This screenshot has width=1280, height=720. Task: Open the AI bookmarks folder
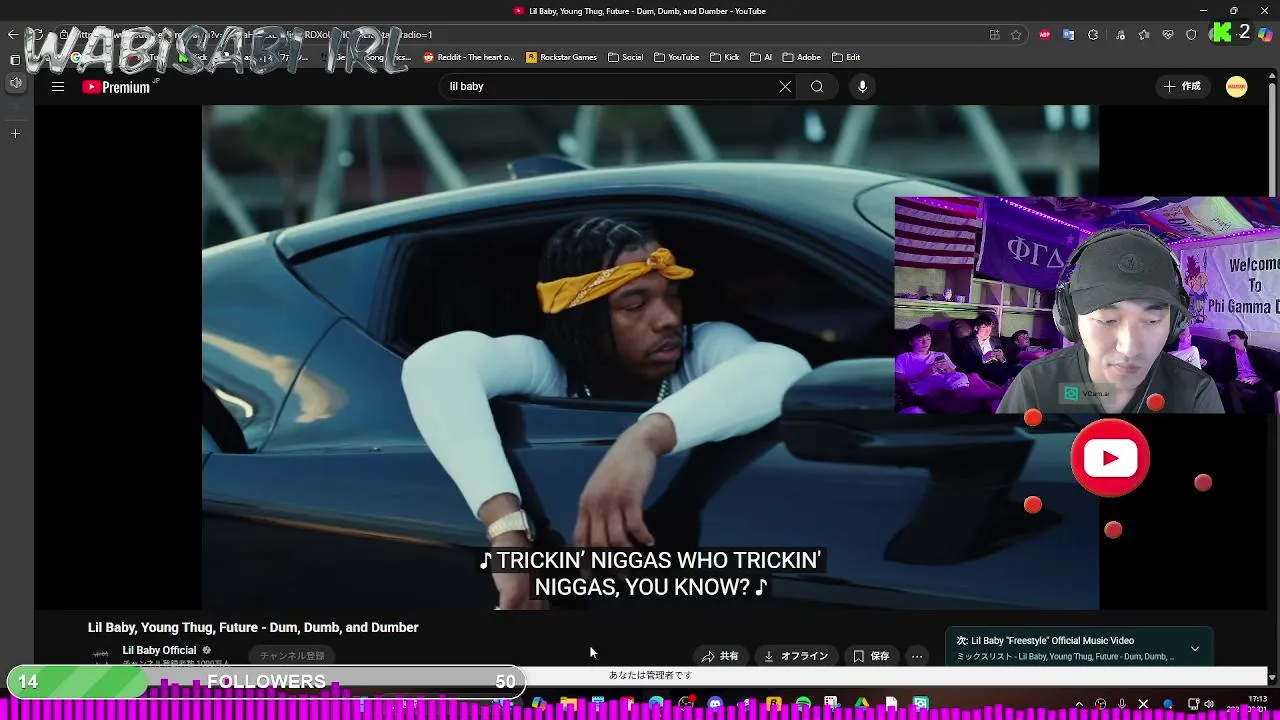[x=761, y=57]
